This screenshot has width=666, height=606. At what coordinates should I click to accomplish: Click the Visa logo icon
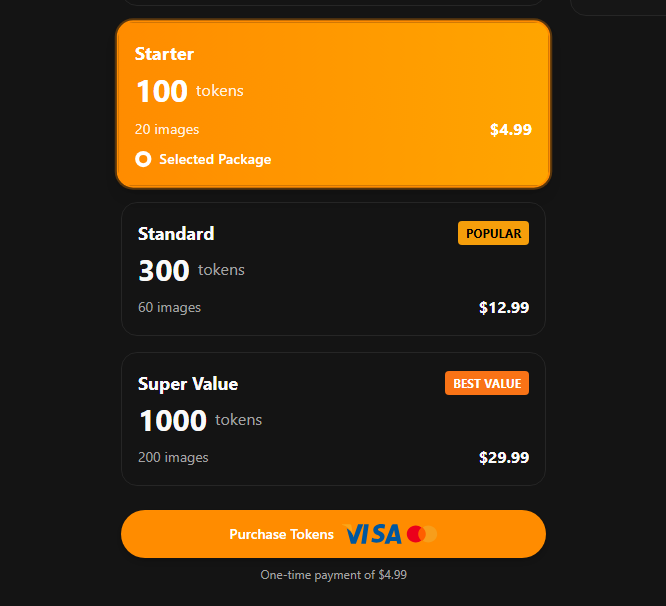(x=373, y=534)
